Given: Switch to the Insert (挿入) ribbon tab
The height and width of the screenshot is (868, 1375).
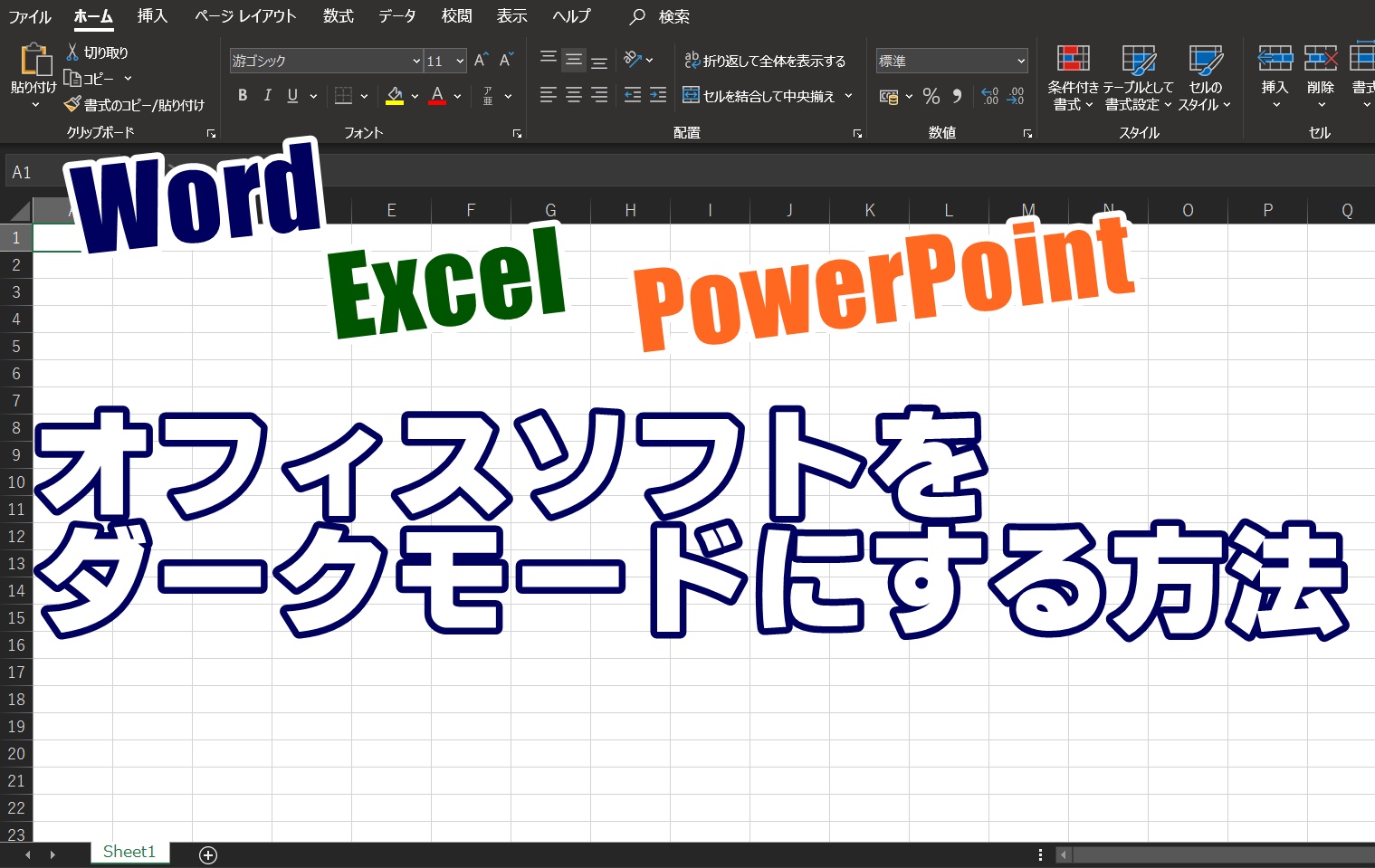Looking at the screenshot, I should 152,16.
